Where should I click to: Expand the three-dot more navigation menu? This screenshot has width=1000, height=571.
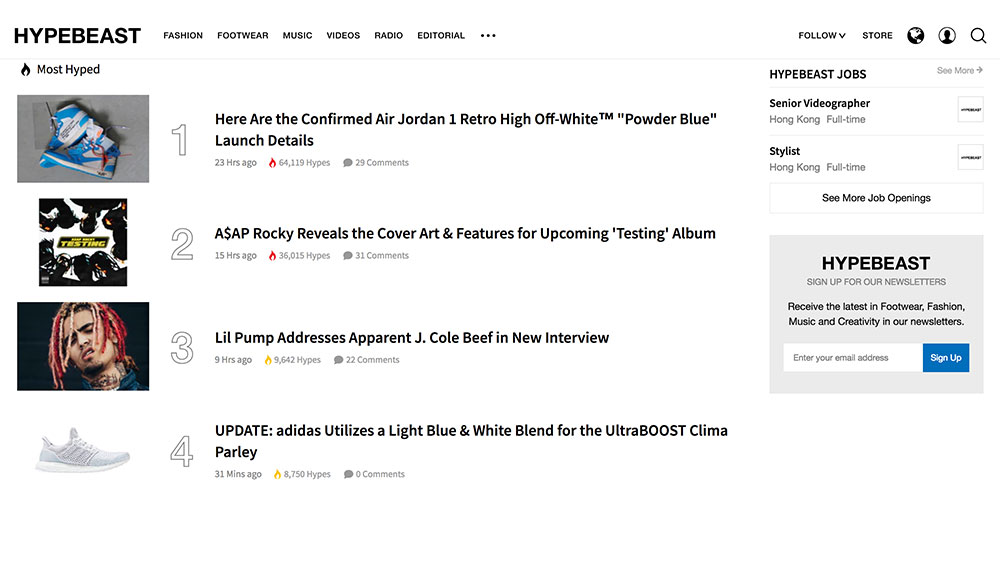(x=488, y=36)
